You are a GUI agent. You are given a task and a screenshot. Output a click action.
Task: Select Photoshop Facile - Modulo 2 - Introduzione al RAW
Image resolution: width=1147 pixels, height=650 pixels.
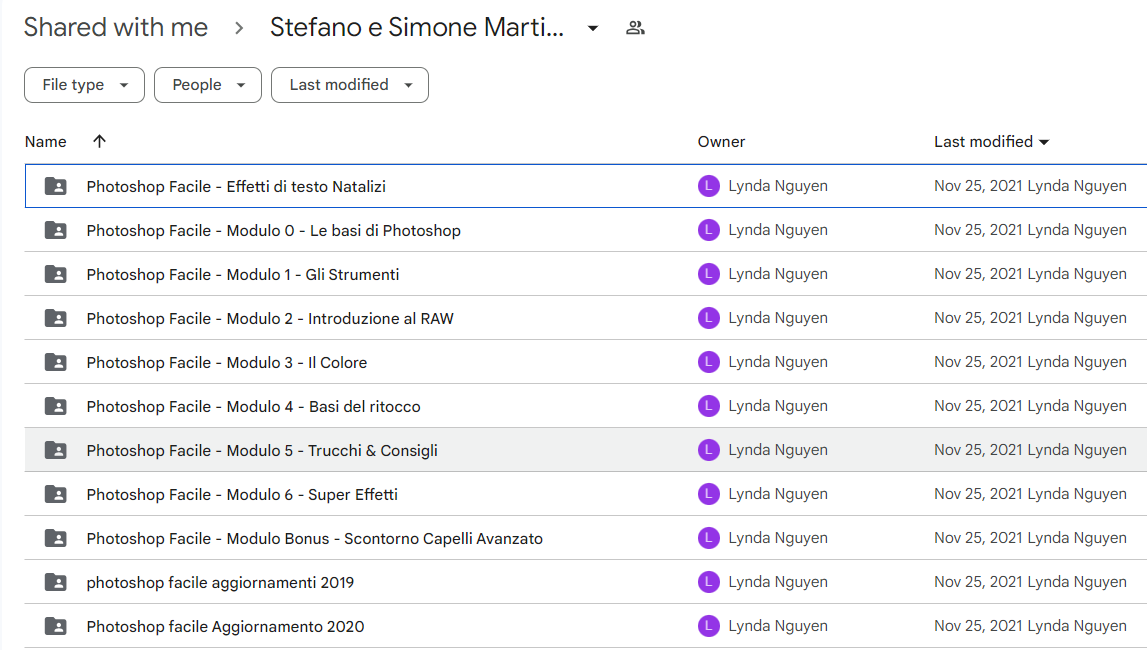[270, 318]
